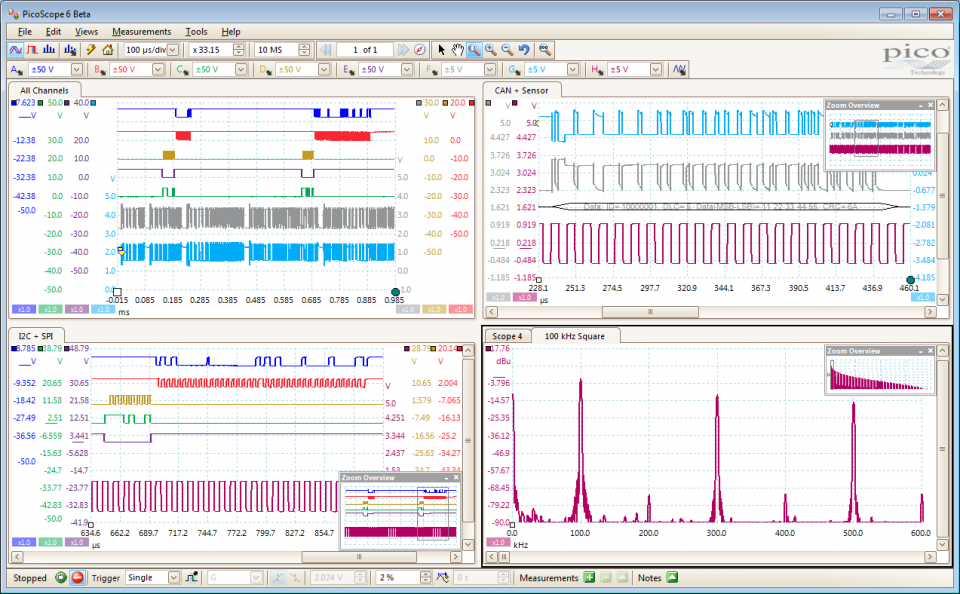Click the I2C + SPI horizontal scrollbar thumb

[359, 557]
